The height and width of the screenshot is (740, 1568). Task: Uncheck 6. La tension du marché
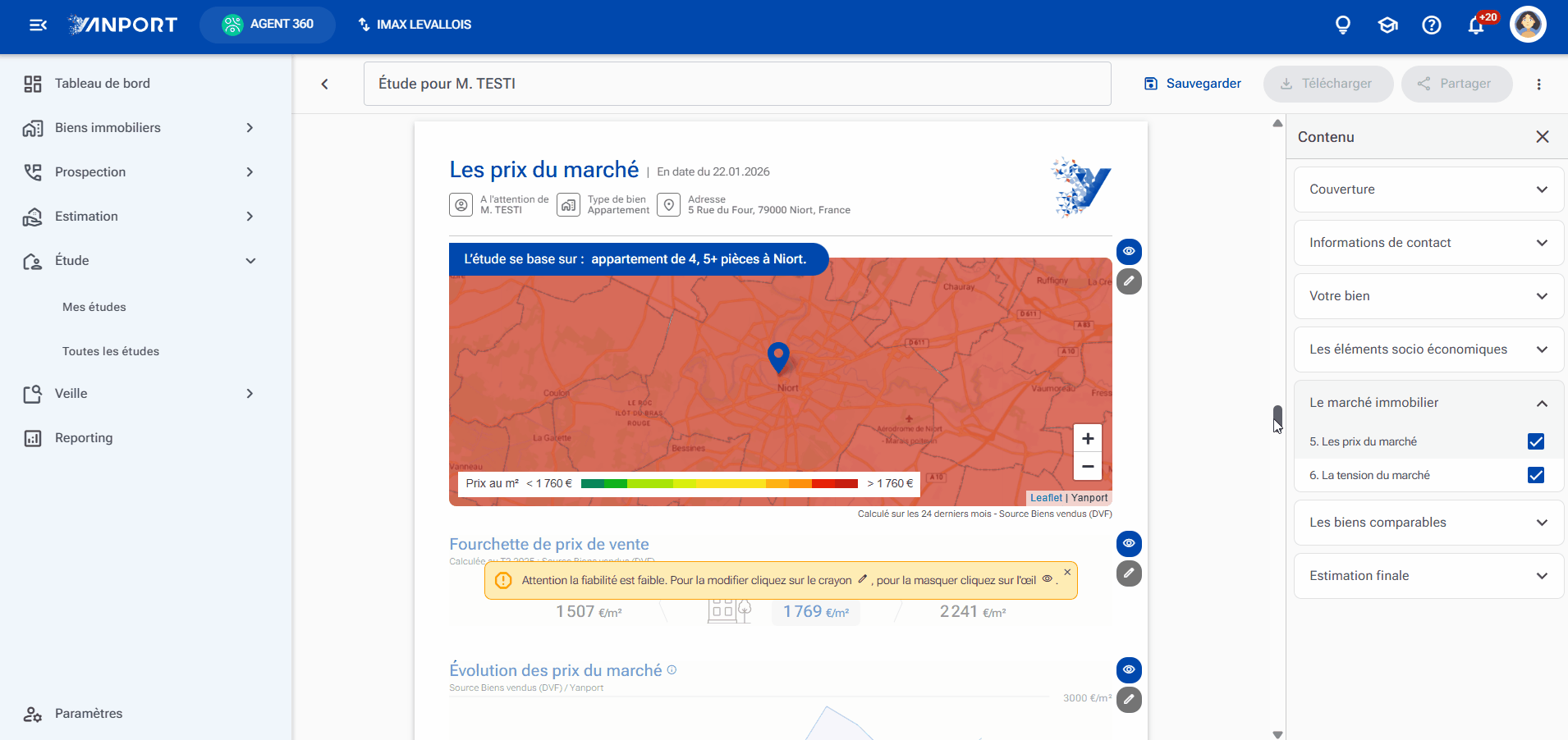[x=1536, y=475]
